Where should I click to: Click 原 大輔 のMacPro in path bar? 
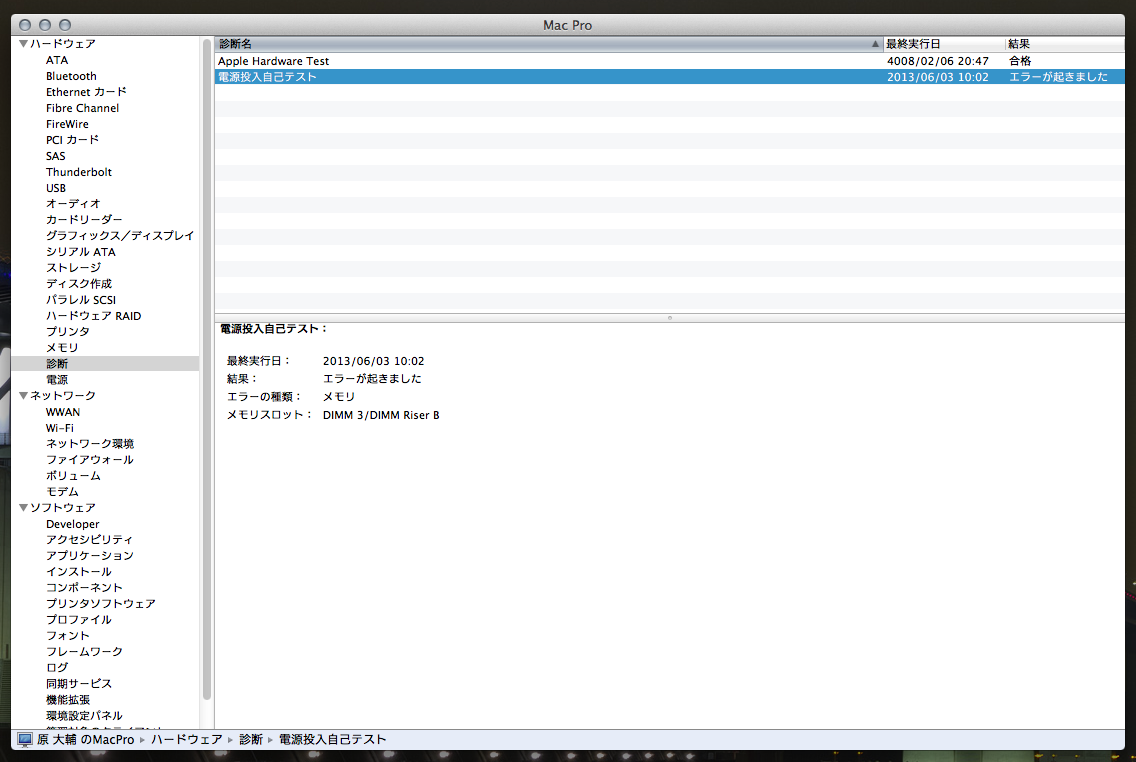85,740
